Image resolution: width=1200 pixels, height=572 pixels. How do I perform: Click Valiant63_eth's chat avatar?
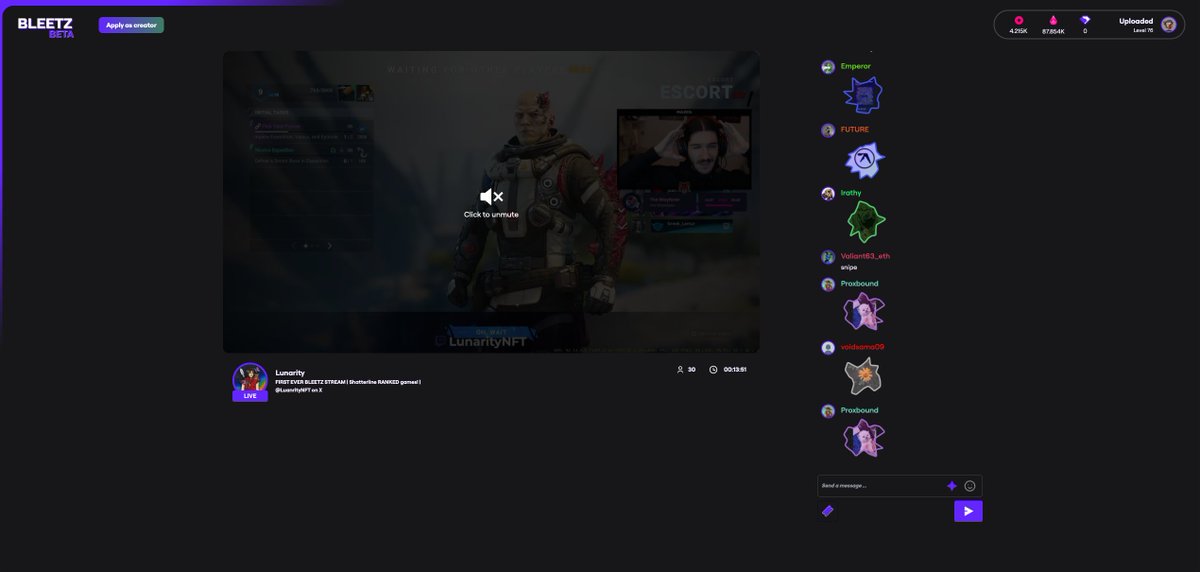pos(828,257)
